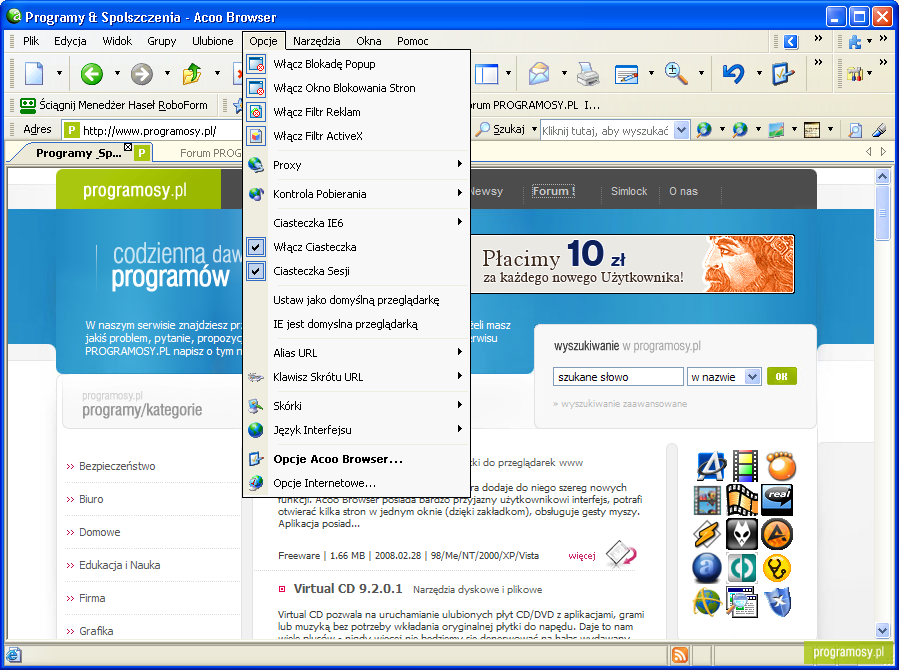The height and width of the screenshot is (670, 899).
Task: Expand the Kontrola Pobierania submenu
Action: point(357,194)
